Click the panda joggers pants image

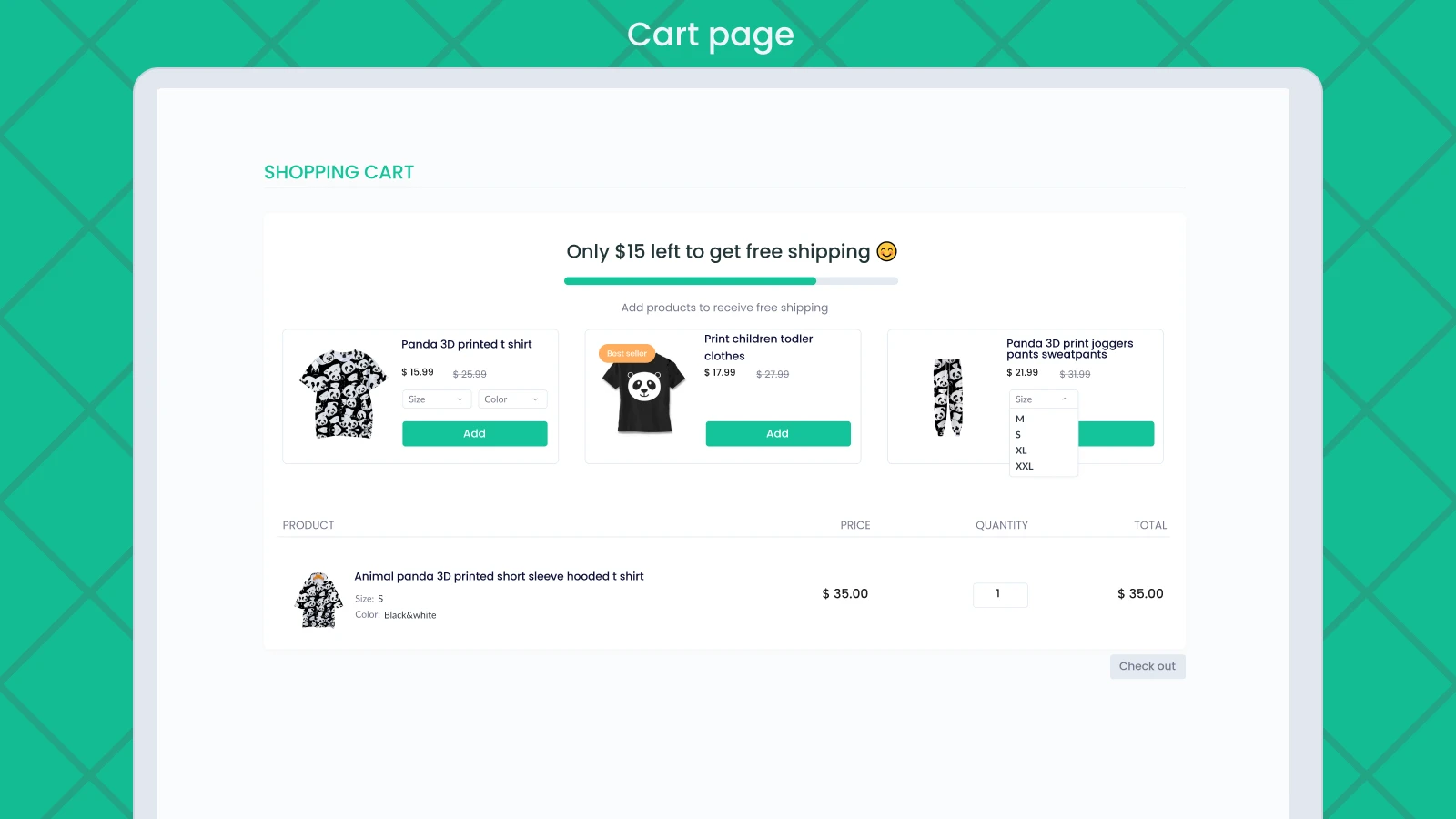pos(948,397)
